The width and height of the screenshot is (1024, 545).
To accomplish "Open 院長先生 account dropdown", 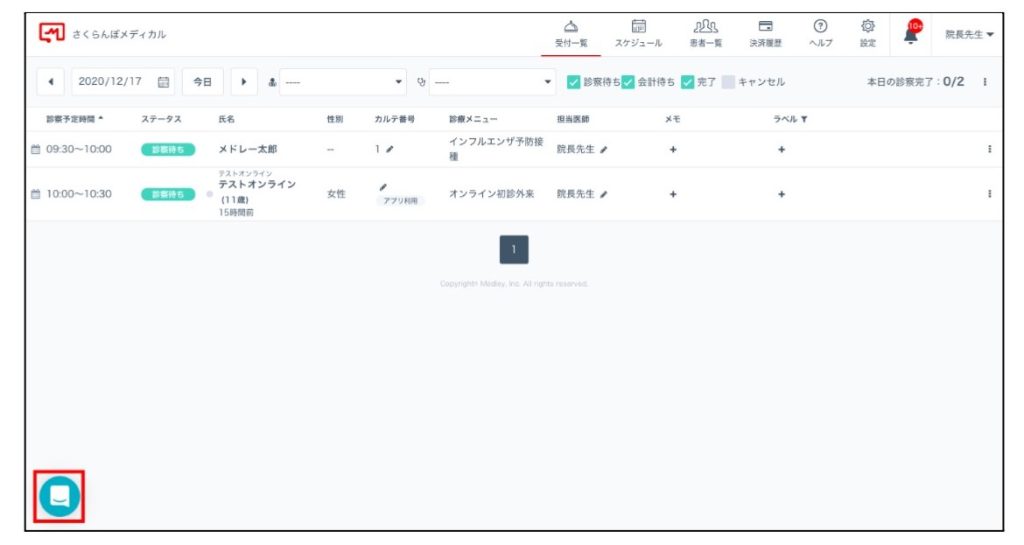I will point(969,34).
